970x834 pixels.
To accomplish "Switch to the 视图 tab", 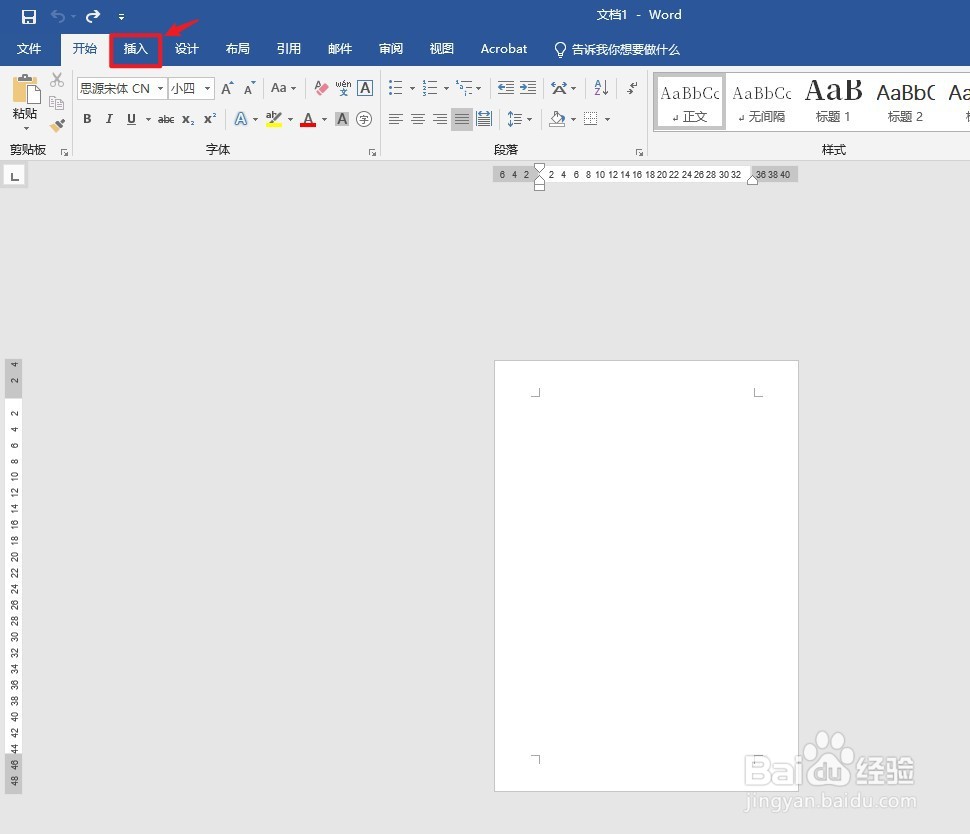I will tap(442, 49).
